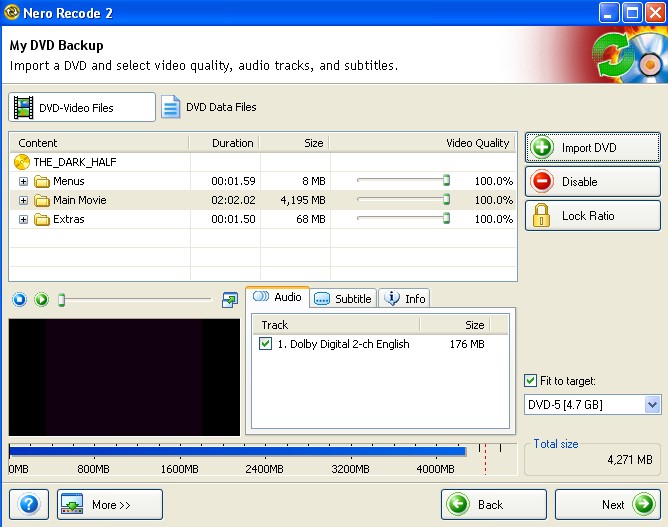Image resolution: width=668 pixels, height=527 pixels.
Task: Click Menus duration 00:01.59
Action: click(x=233, y=181)
